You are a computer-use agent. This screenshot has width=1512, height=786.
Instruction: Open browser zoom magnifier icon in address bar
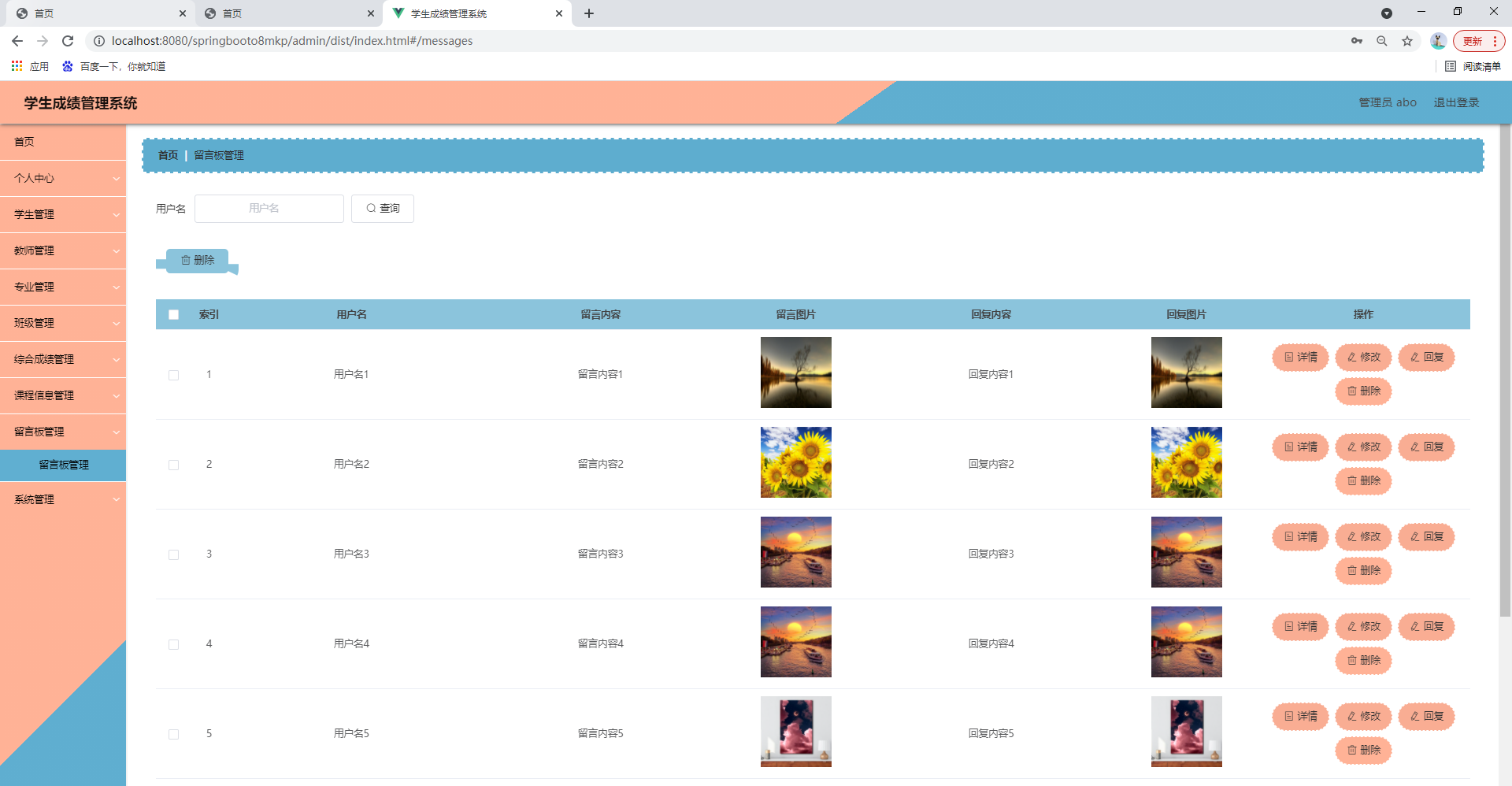pyautogui.click(x=1382, y=41)
